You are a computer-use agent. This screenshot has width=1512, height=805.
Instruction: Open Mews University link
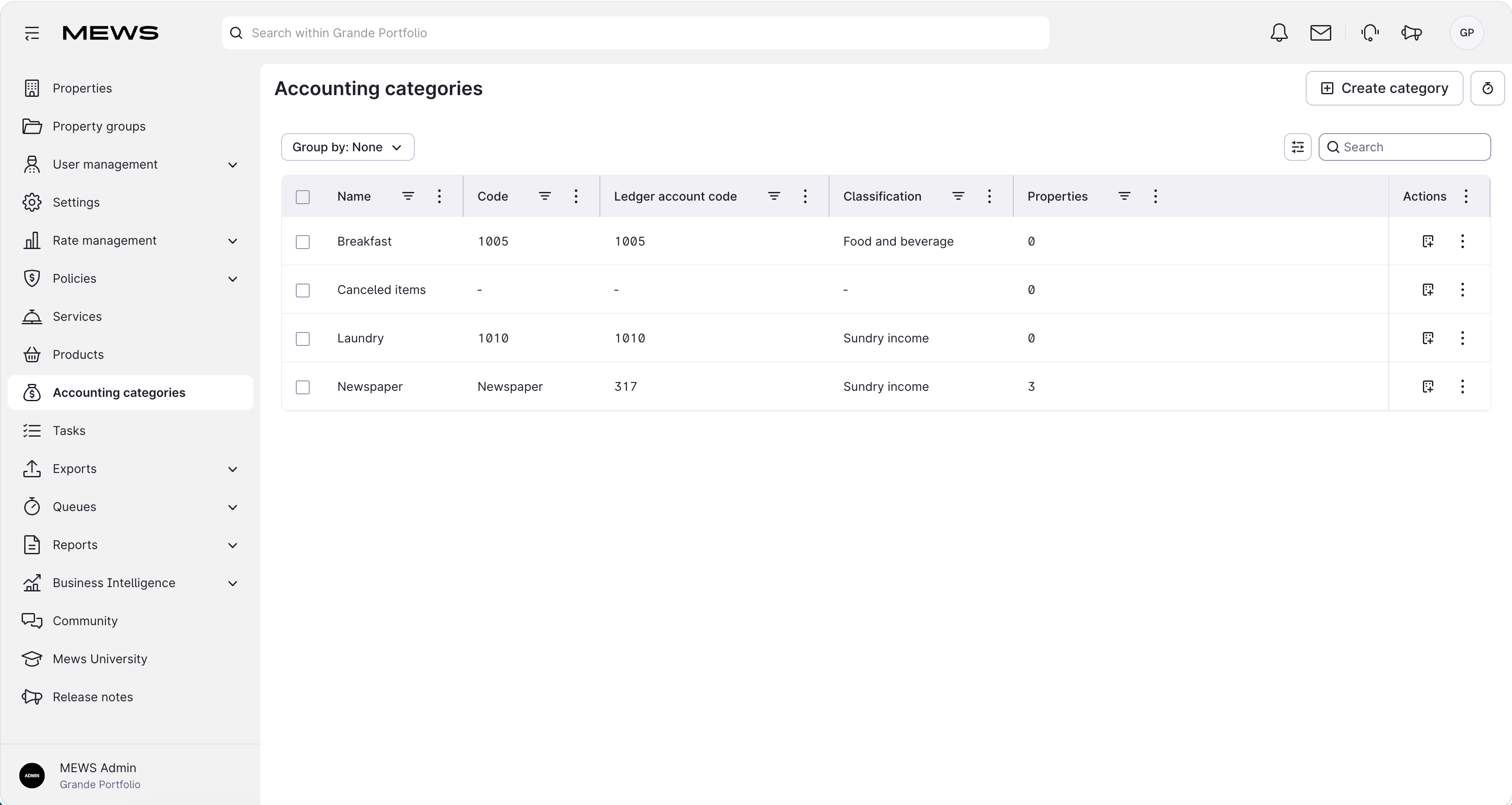[x=130, y=659]
